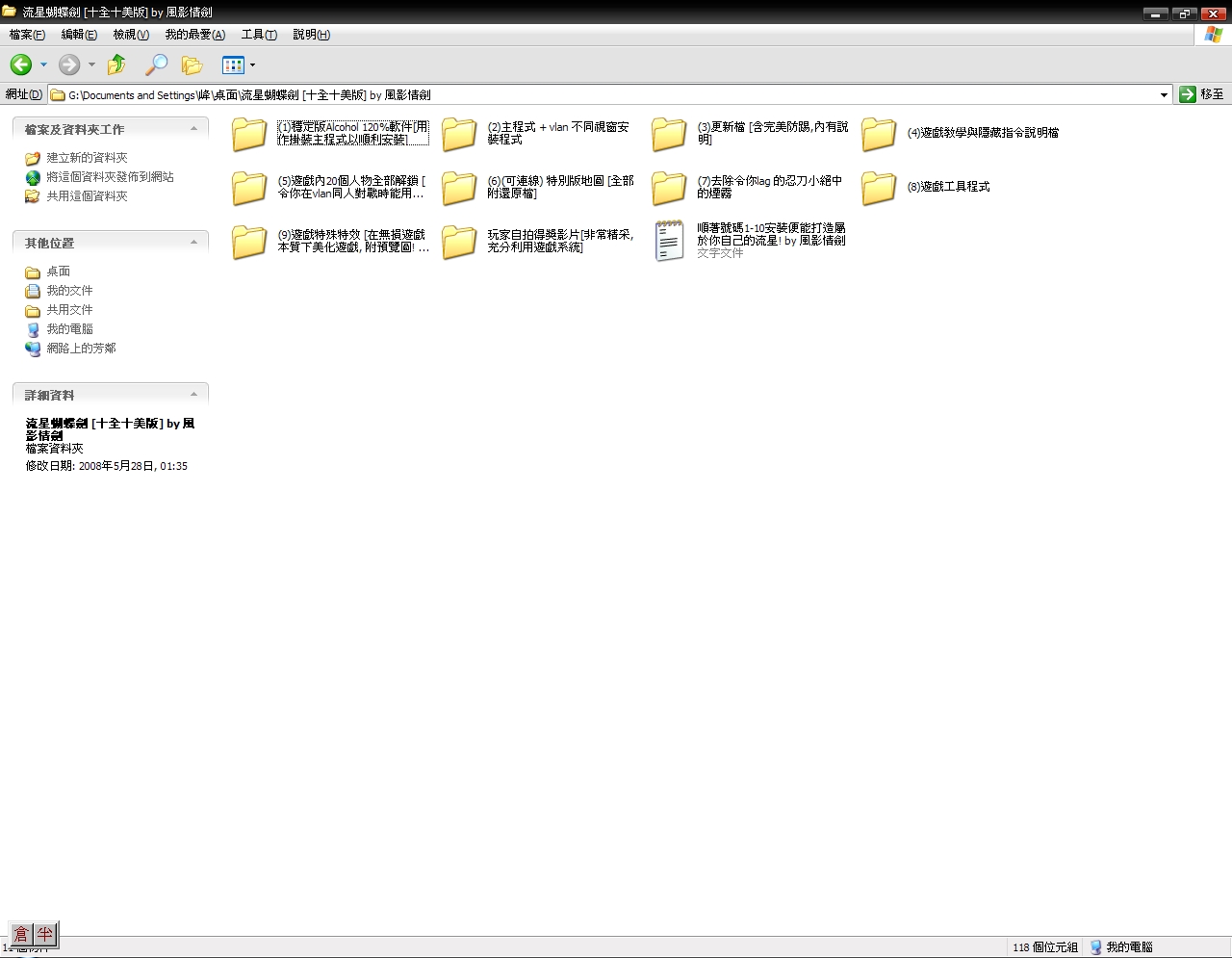This screenshot has height=958, width=1232.
Task: Toggle the Folders pane button
Action: 192,65
